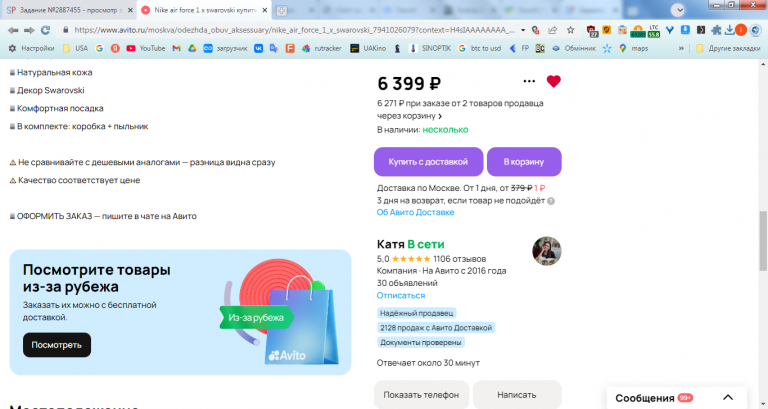Open the browser Downloads icon
768x409 pixels.
[x=729, y=30]
